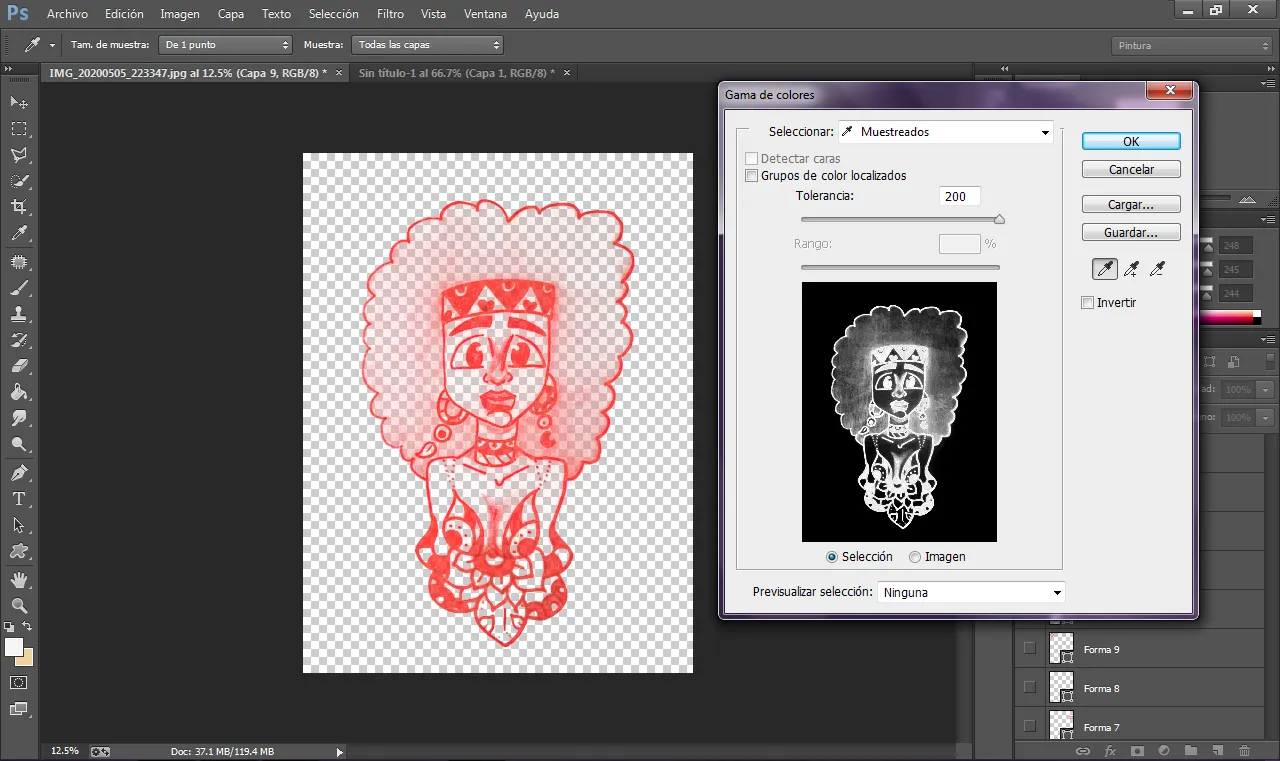Select the Custom Shape tool

pos(19,550)
